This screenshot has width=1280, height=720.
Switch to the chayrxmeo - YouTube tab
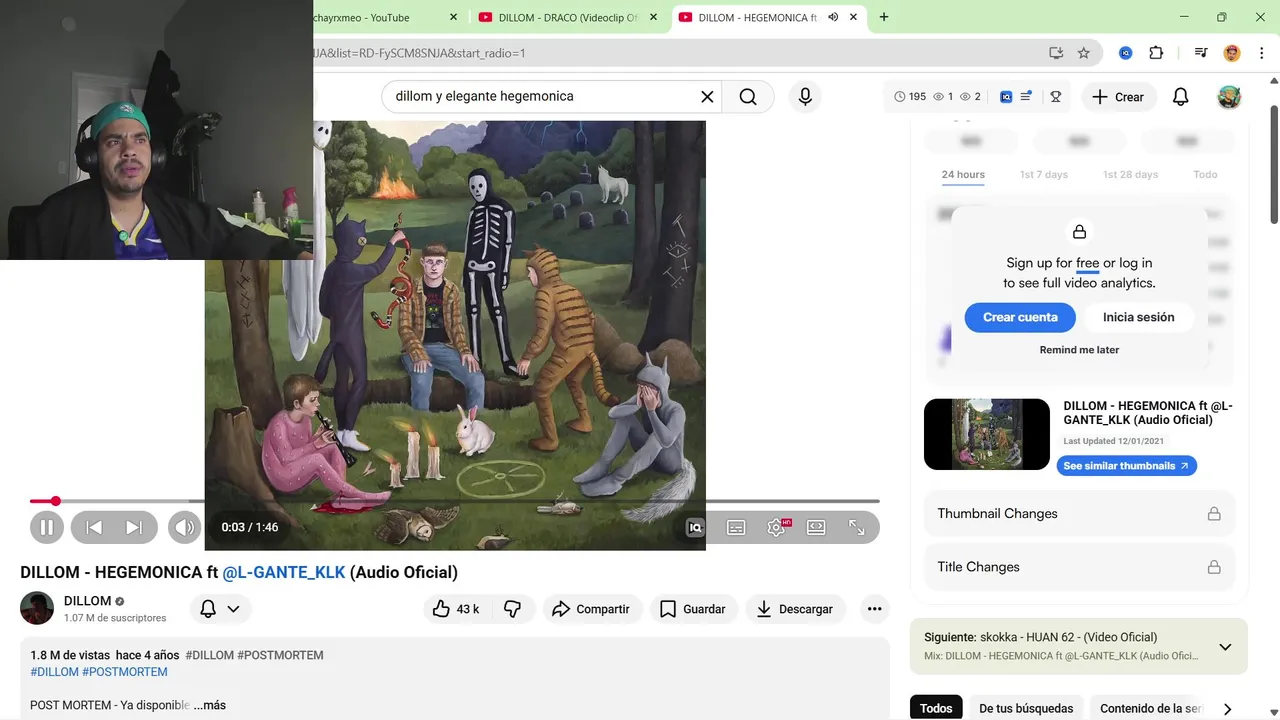point(361,18)
